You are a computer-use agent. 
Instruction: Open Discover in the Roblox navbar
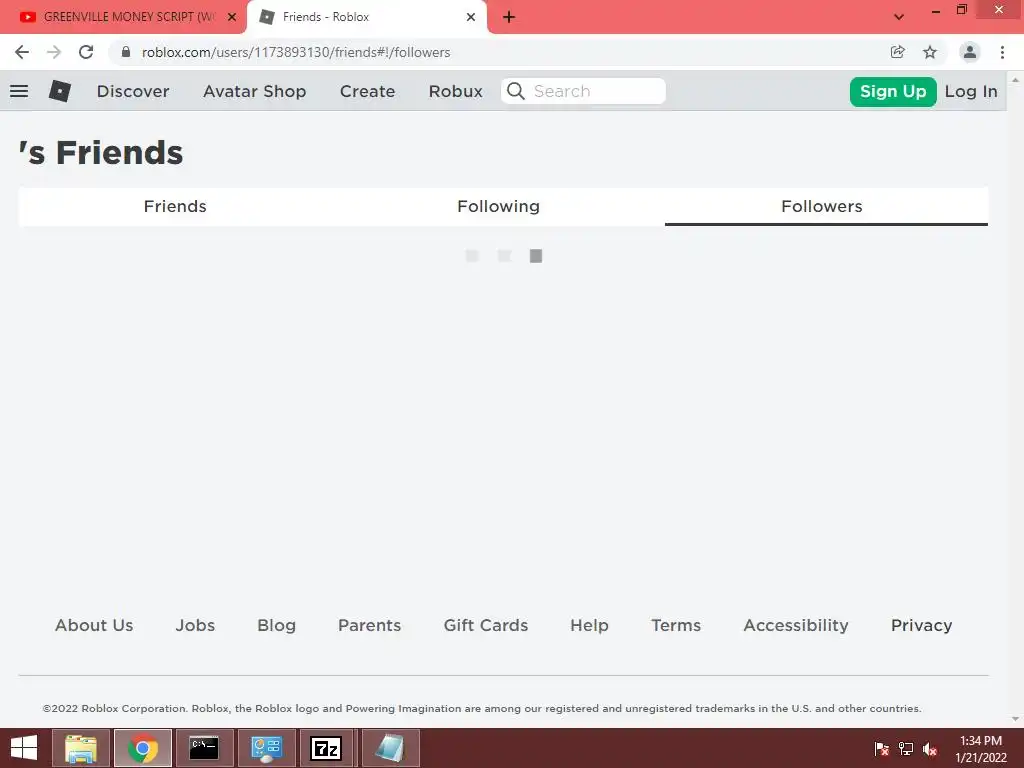(x=133, y=91)
